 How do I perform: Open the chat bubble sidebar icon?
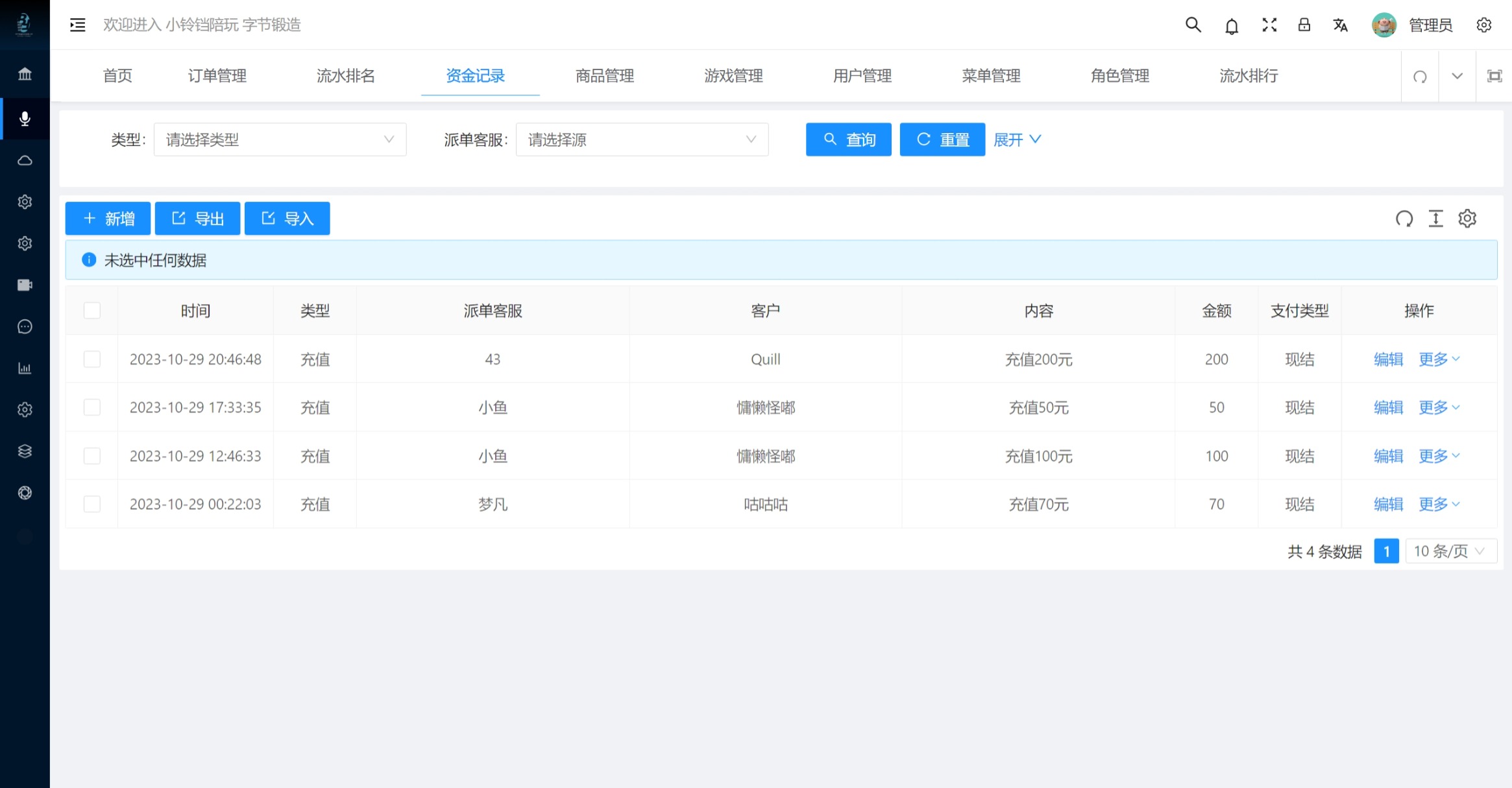25,326
